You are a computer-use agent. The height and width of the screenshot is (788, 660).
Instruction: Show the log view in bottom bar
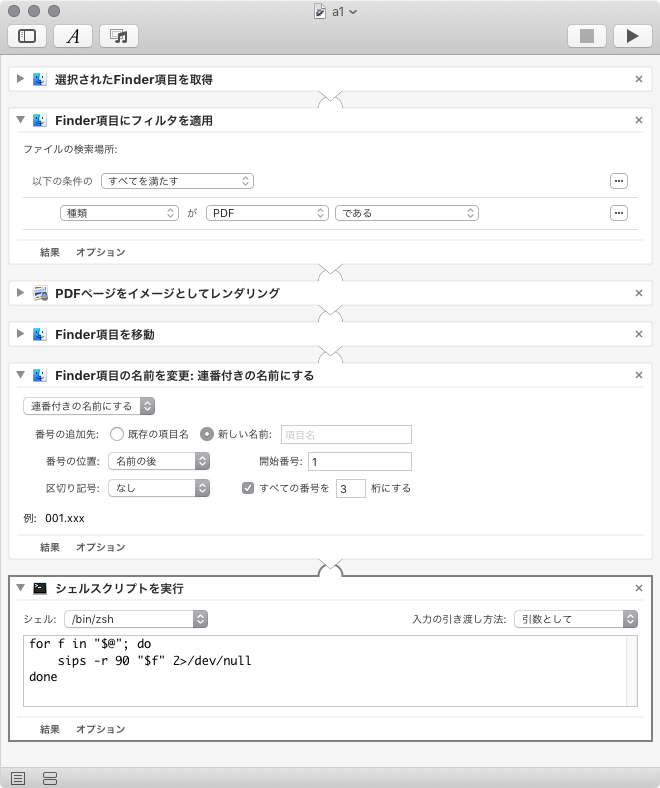(18, 778)
